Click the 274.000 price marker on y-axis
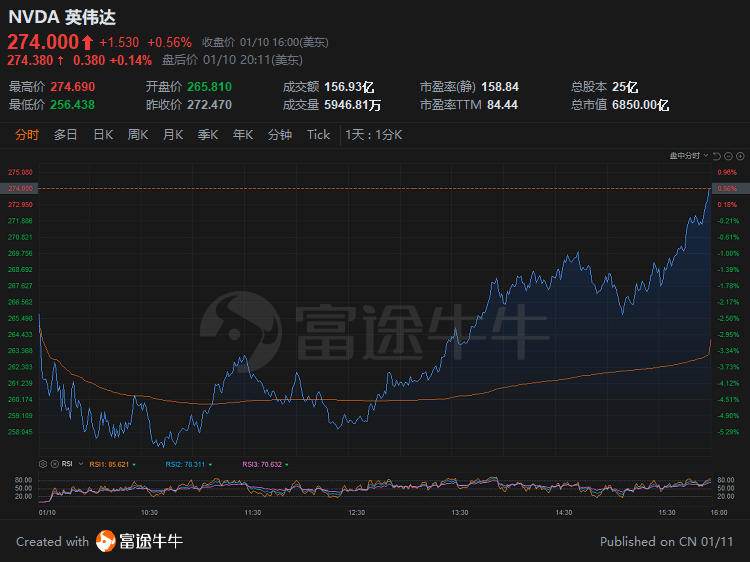750x562 pixels. [20, 188]
